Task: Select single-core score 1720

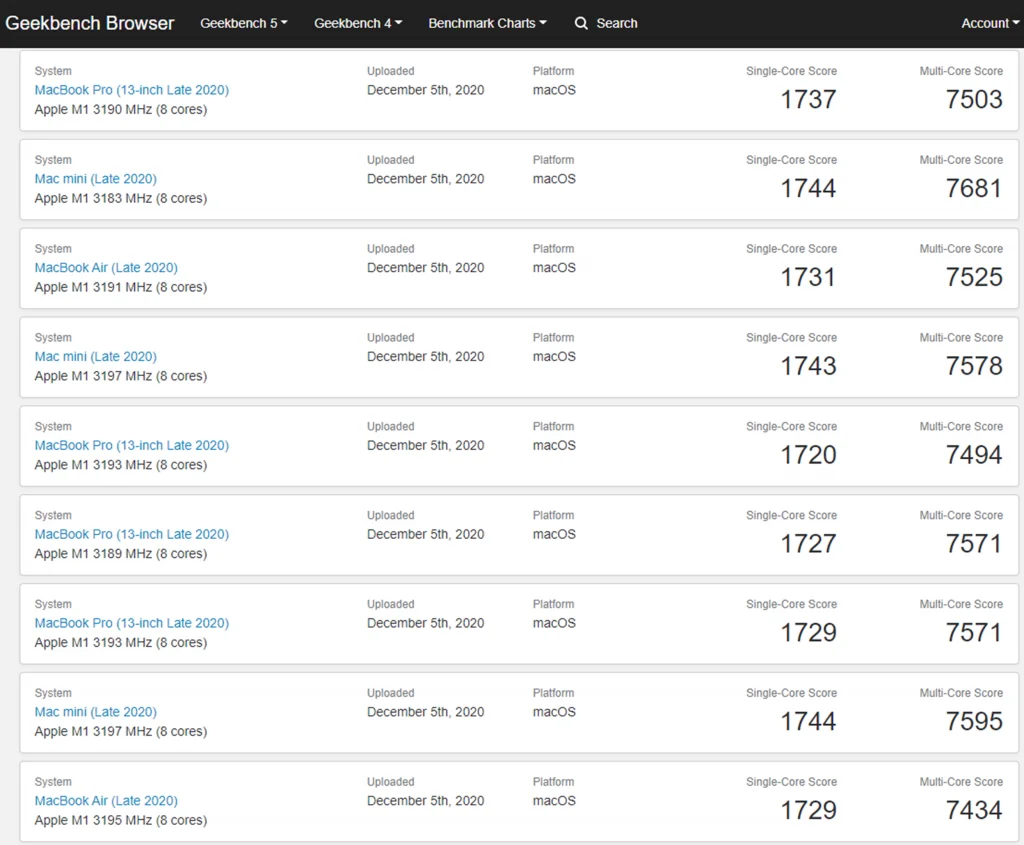Action: coord(808,454)
